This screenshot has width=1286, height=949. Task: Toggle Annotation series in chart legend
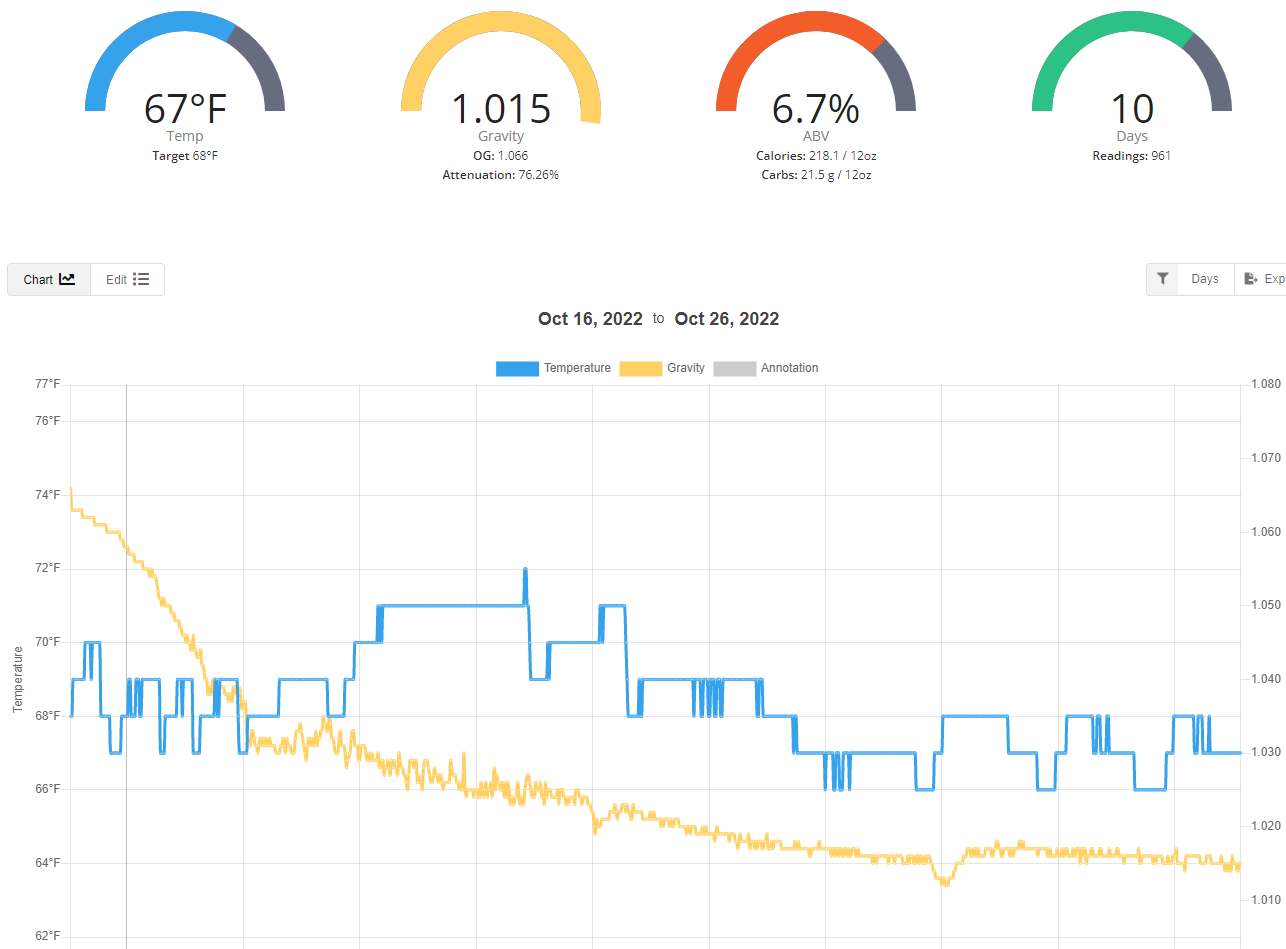(766, 368)
